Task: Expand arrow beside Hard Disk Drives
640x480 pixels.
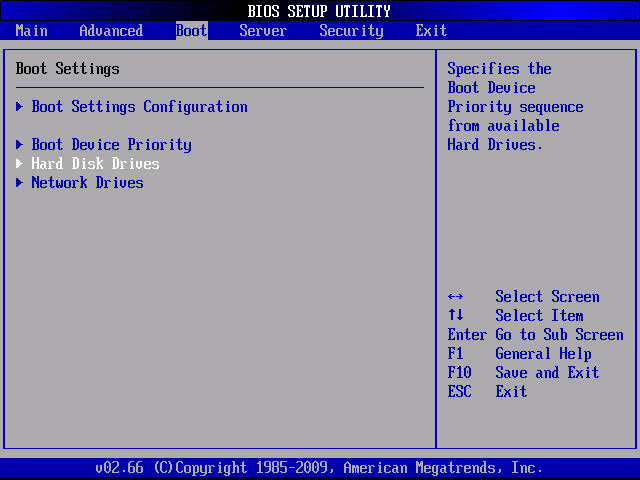Action: coord(19,164)
